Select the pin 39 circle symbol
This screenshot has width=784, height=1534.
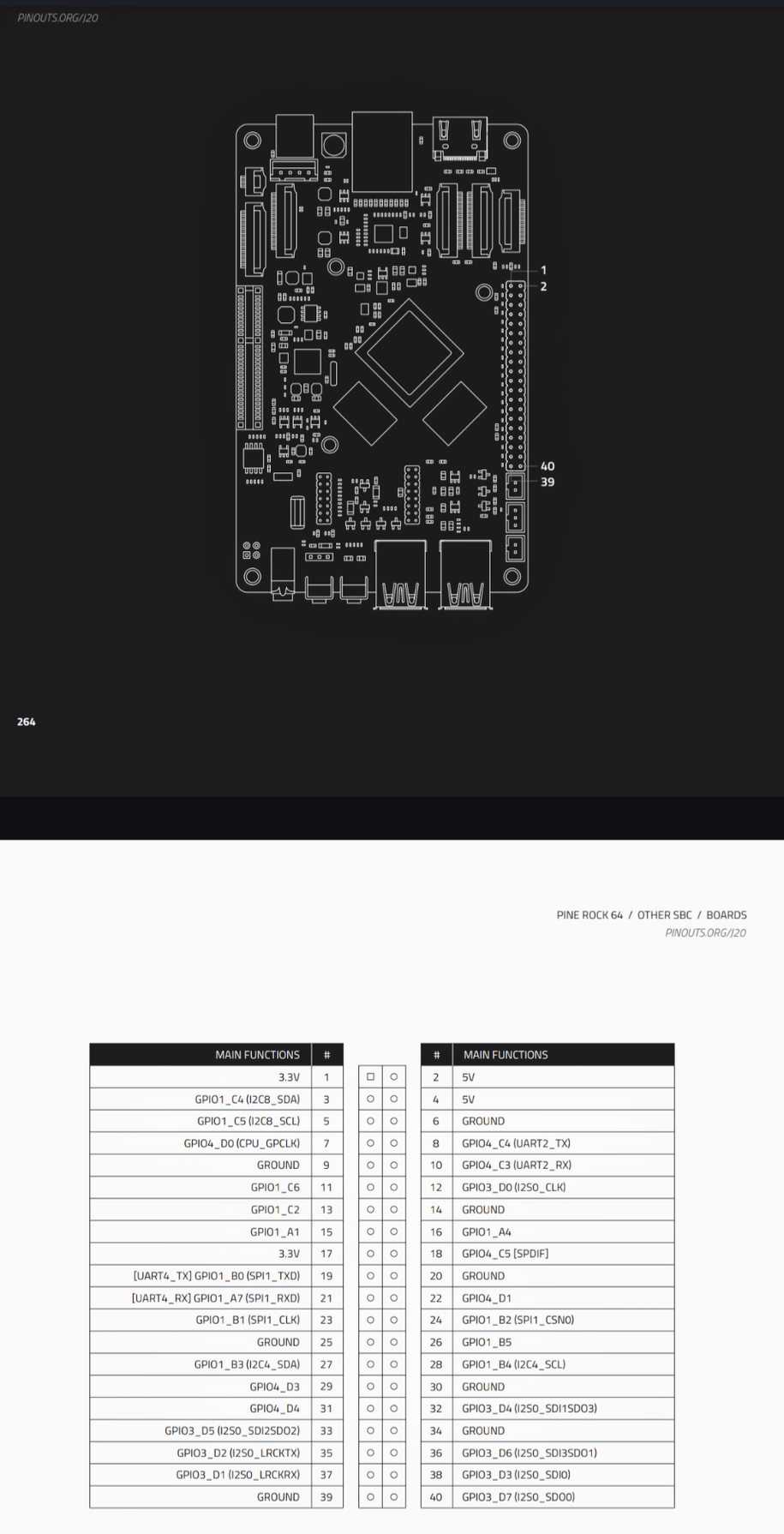370,1497
